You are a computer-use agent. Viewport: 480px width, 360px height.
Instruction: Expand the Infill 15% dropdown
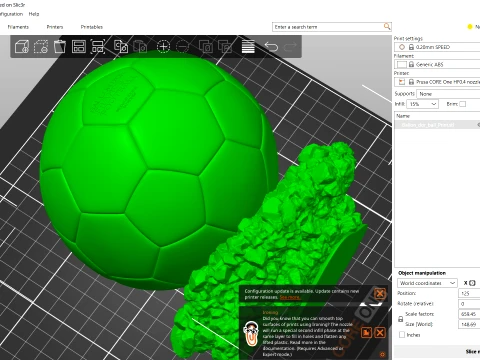422,104
